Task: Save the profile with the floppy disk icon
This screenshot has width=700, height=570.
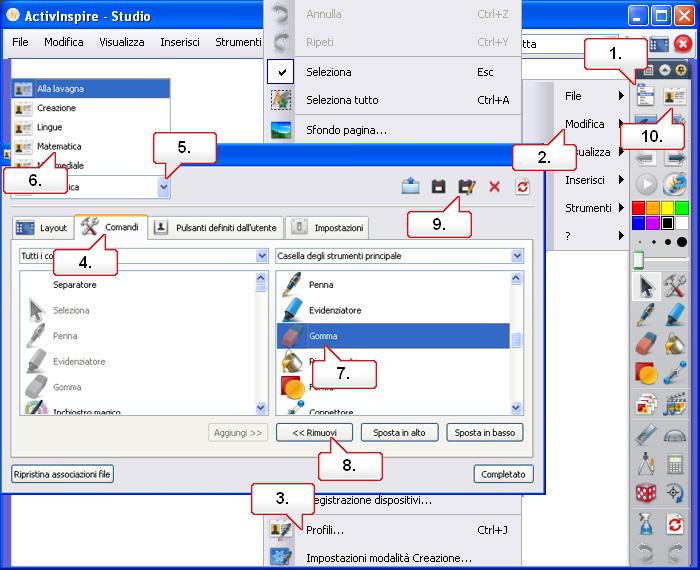Action: pyautogui.click(x=438, y=186)
